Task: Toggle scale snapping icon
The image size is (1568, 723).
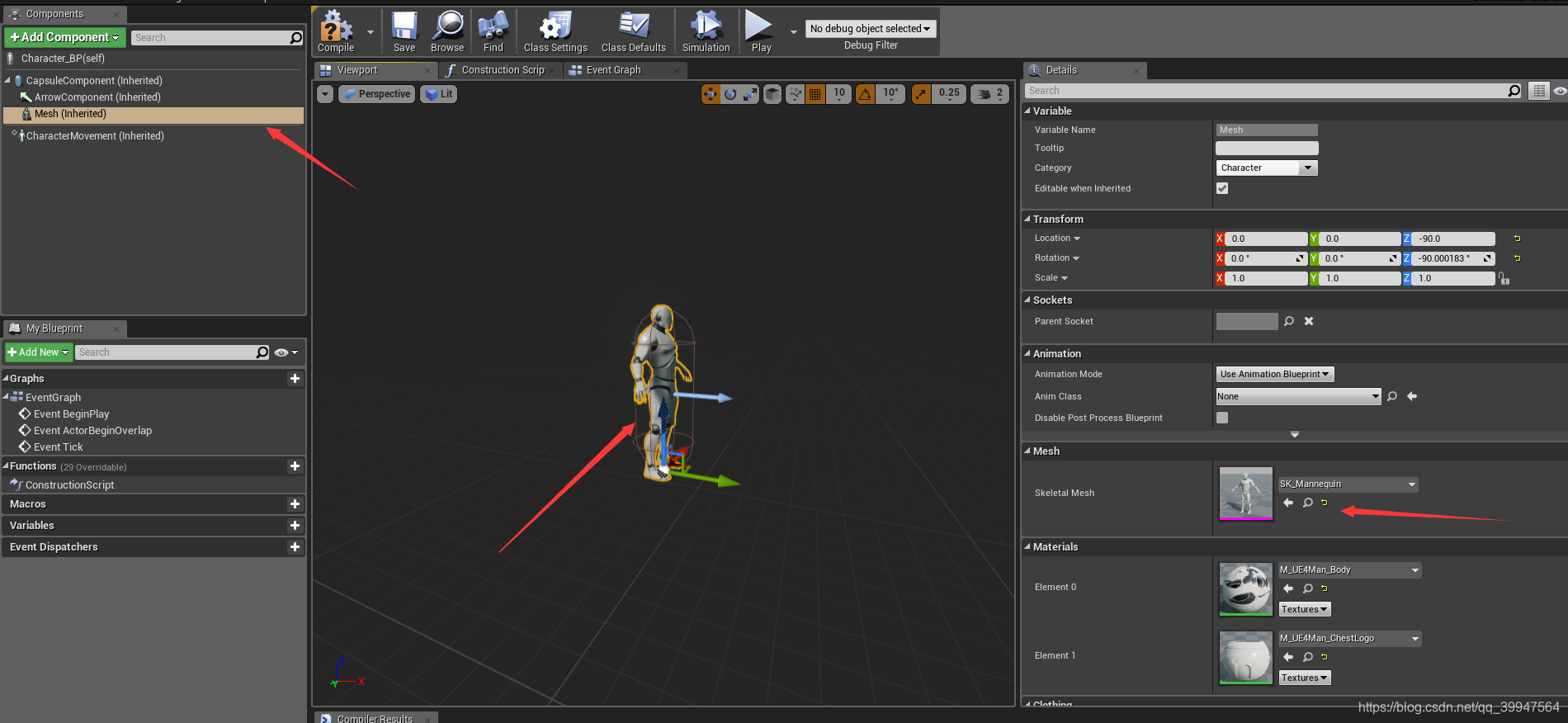Action: point(921,94)
